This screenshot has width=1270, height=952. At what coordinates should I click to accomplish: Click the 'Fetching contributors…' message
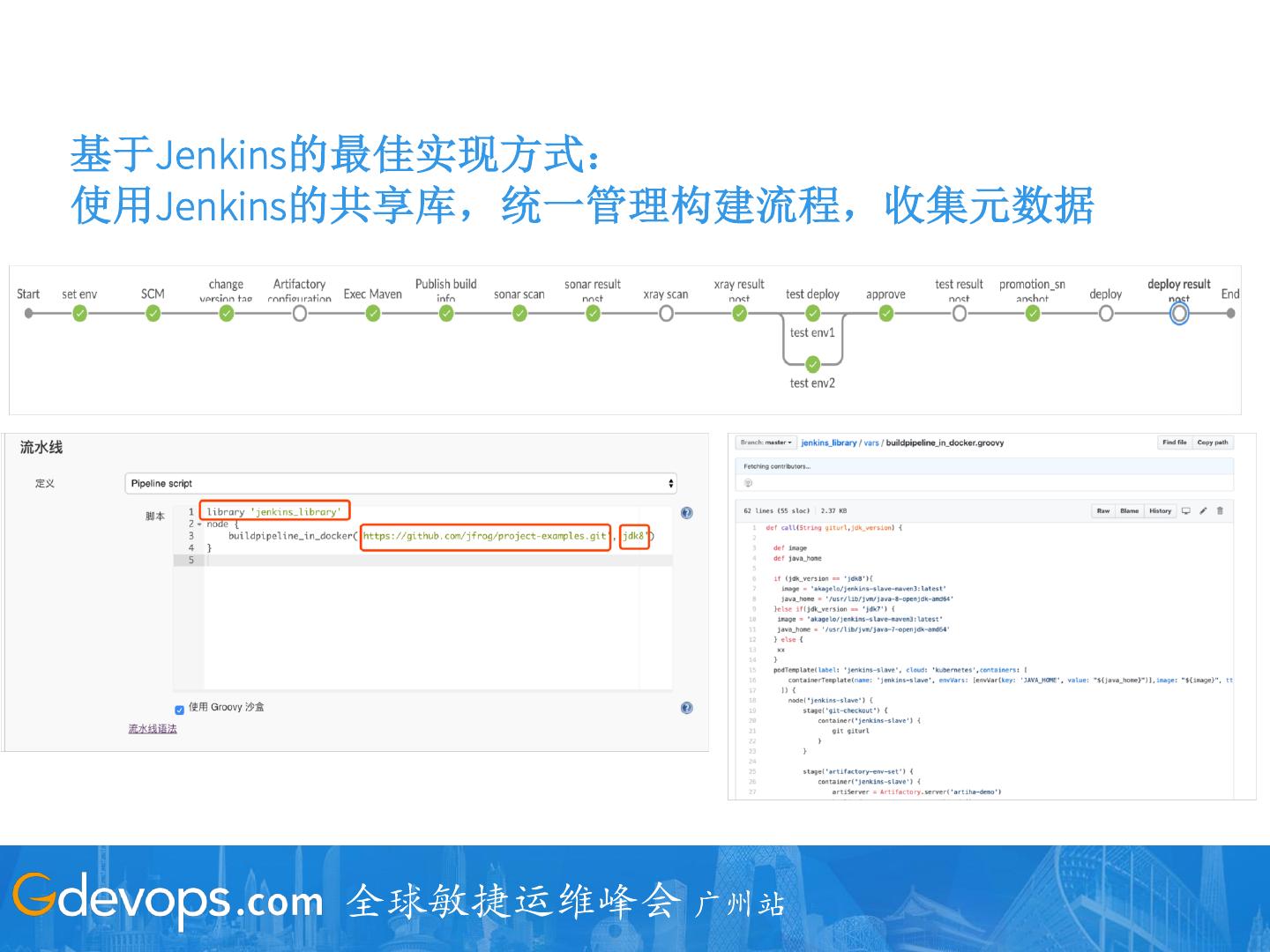[777, 466]
